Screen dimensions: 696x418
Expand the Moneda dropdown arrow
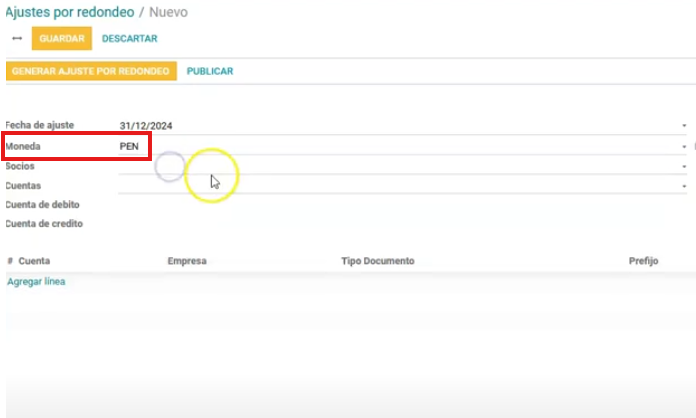pyautogui.click(x=684, y=146)
